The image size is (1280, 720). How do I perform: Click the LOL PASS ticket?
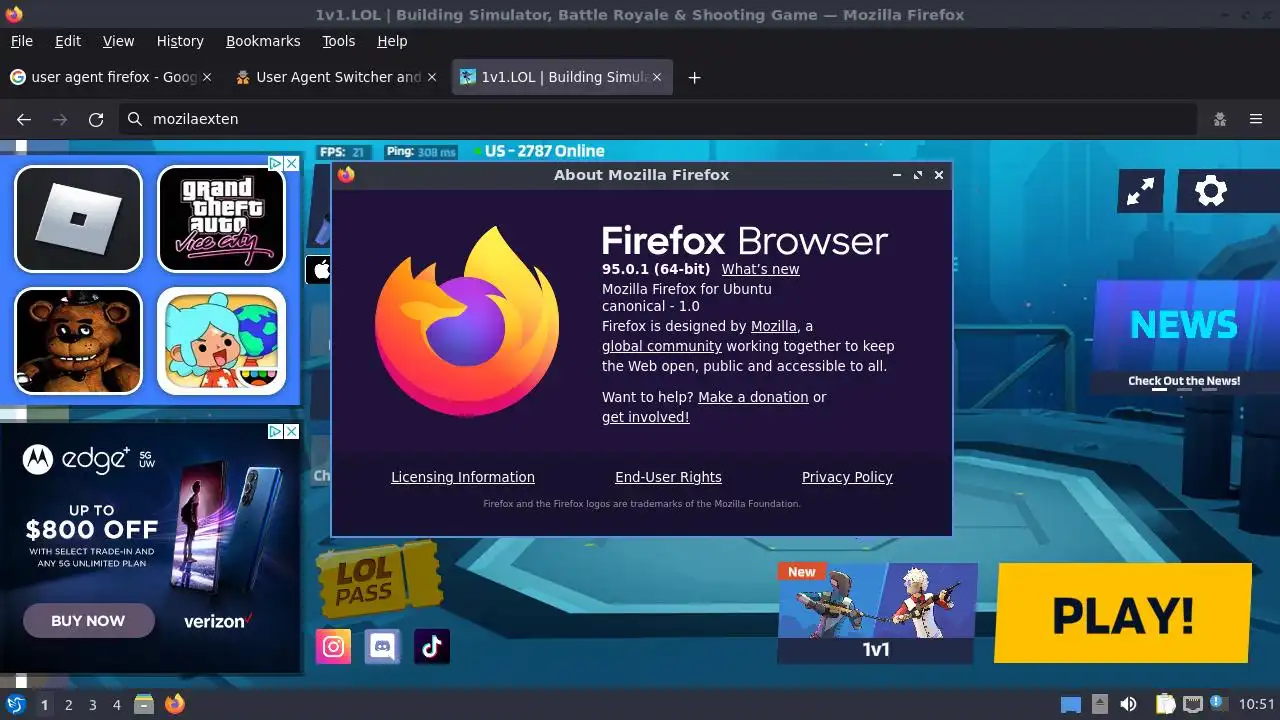[x=378, y=580]
